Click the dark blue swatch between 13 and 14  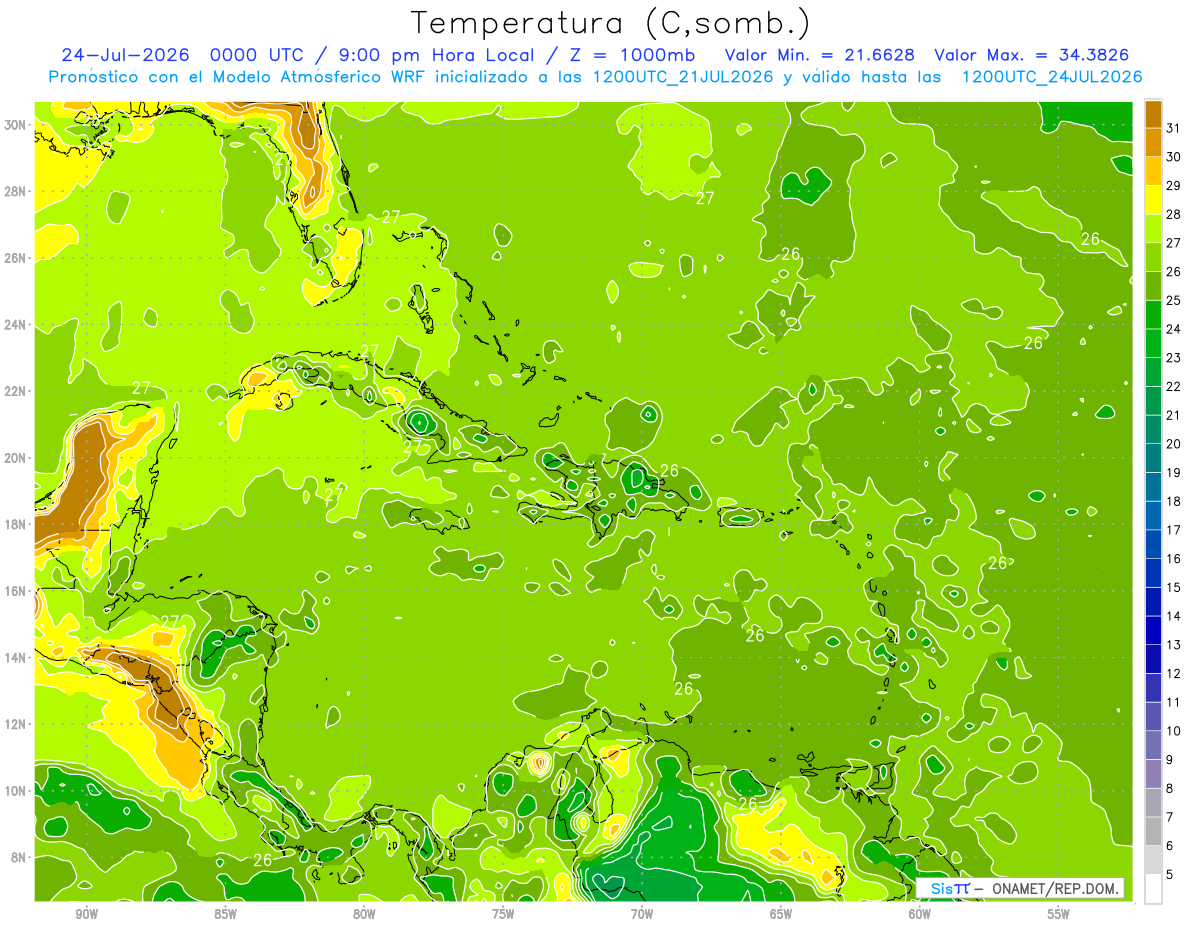coord(1153,630)
